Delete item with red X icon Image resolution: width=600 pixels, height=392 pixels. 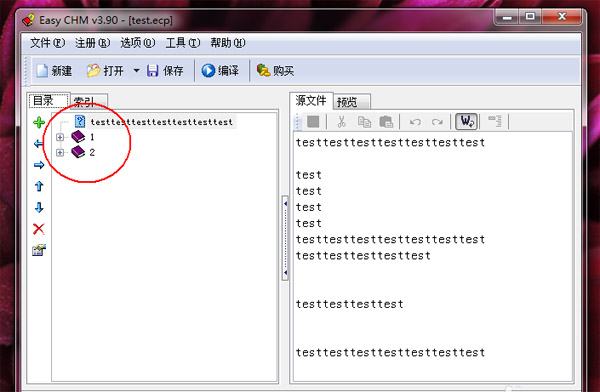(x=39, y=229)
